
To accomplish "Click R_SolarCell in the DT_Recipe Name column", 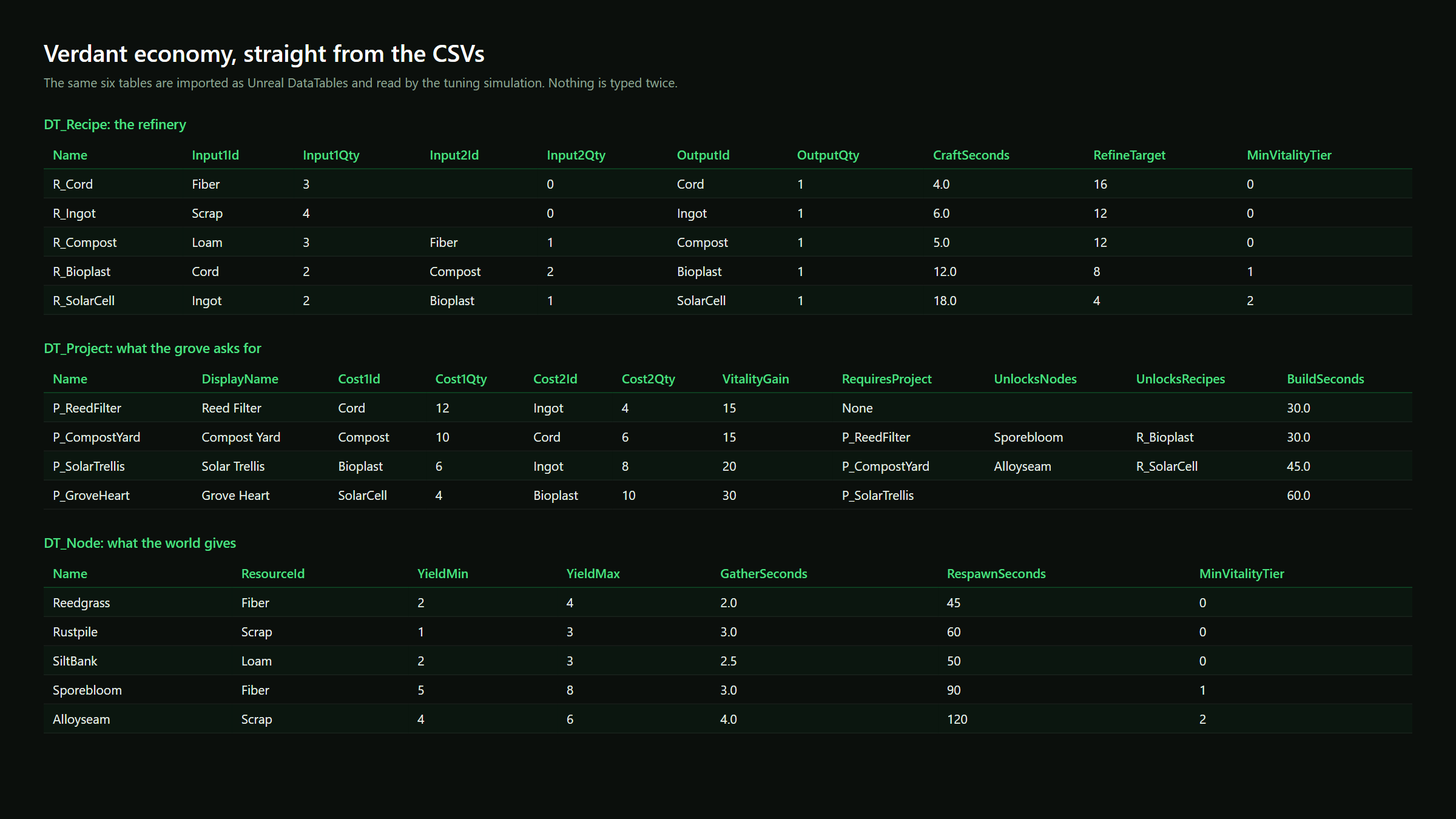I will [x=84, y=301].
